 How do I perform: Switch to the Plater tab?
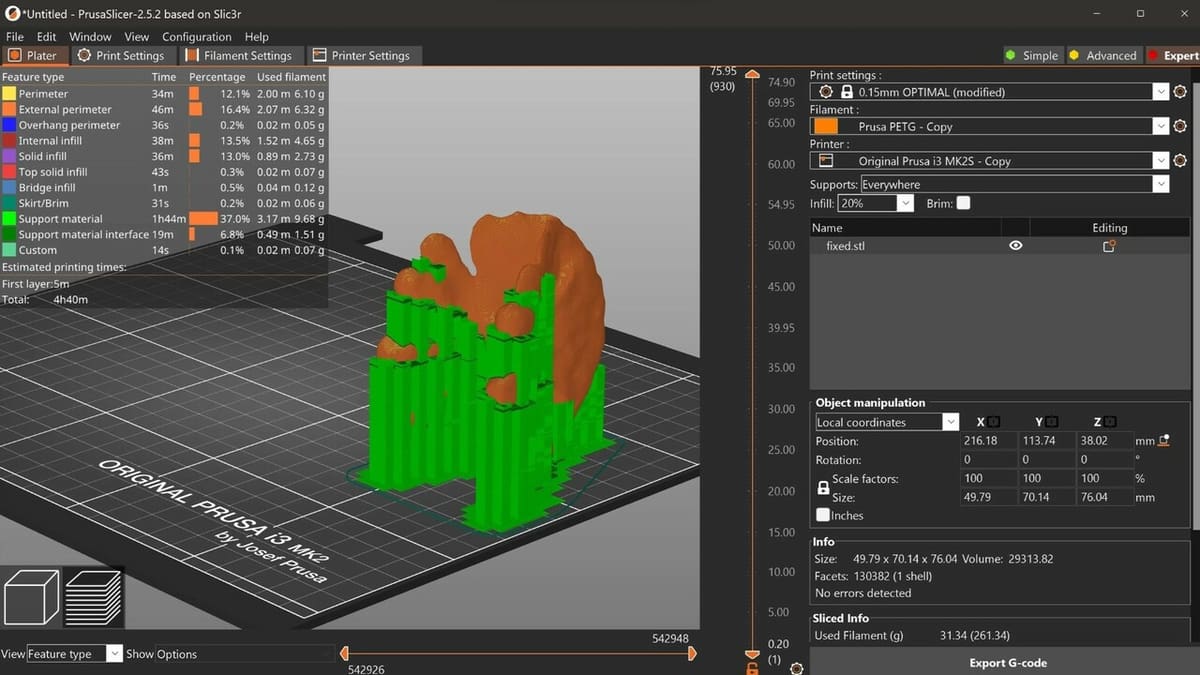[34, 56]
